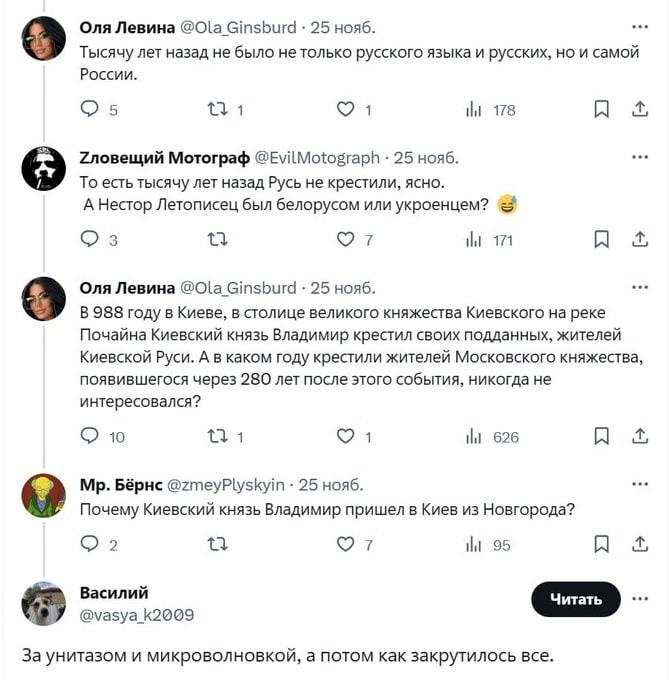Open more options on Оля Левина's first tweet
Screen dimensions: 669x680
[x=639, y=27]
